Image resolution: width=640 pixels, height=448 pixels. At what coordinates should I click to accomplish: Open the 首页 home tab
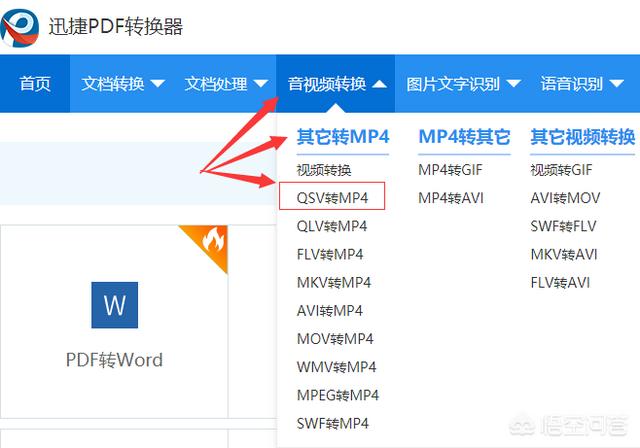(x=35, y=83)
